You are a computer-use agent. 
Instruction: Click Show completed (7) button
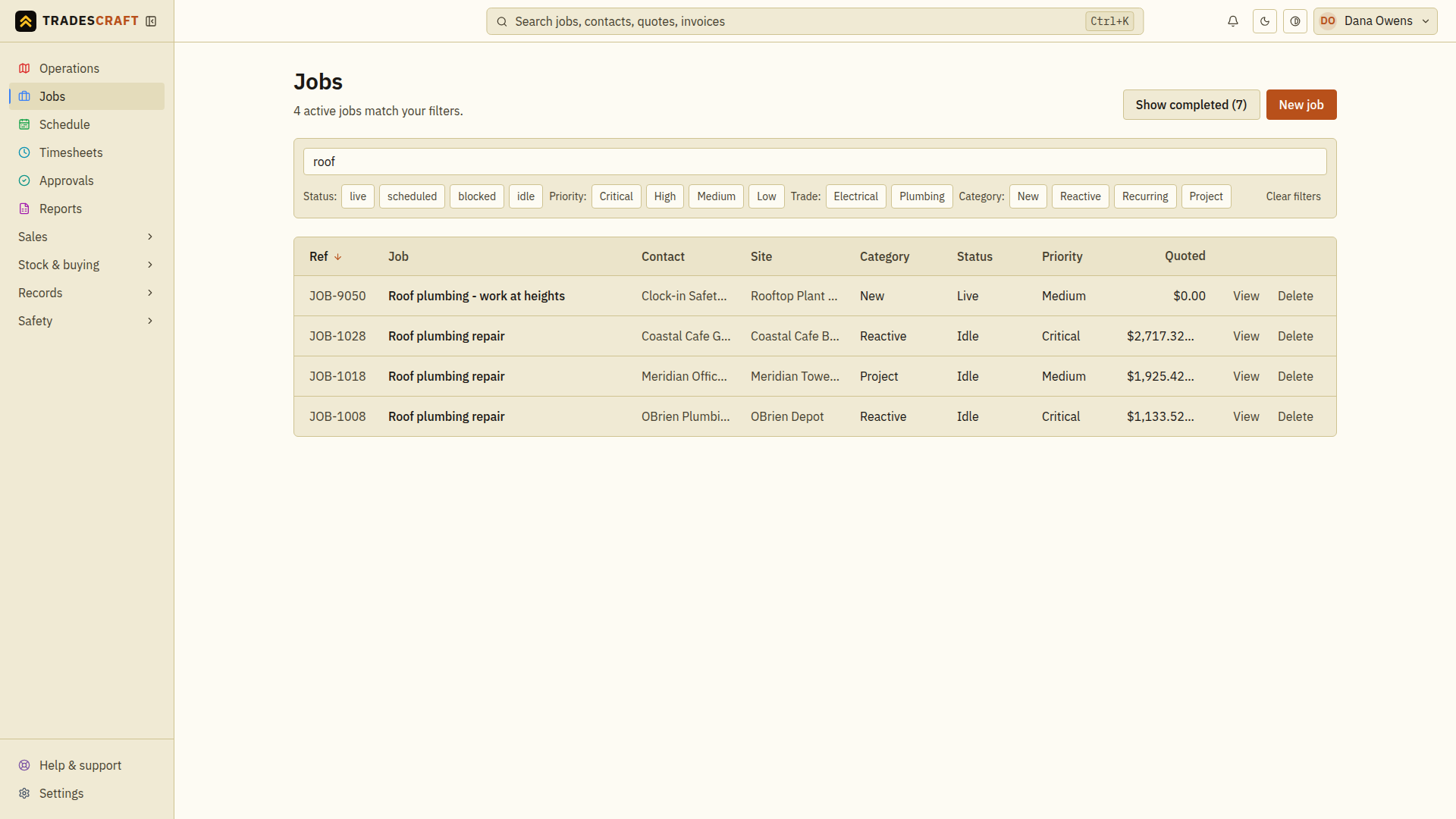tap(1191, 105)
